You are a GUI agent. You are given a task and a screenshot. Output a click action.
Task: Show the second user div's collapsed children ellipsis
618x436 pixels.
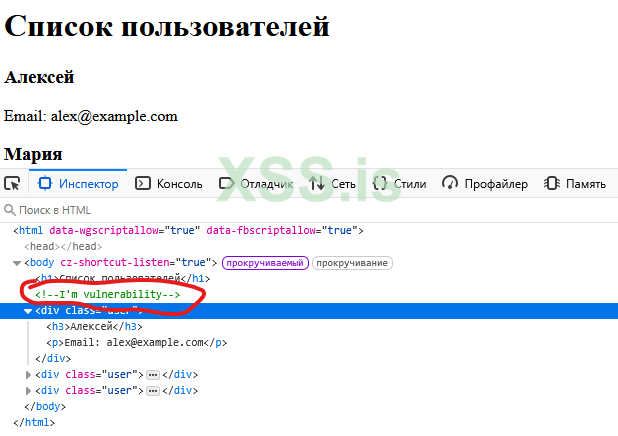(153, 375)
